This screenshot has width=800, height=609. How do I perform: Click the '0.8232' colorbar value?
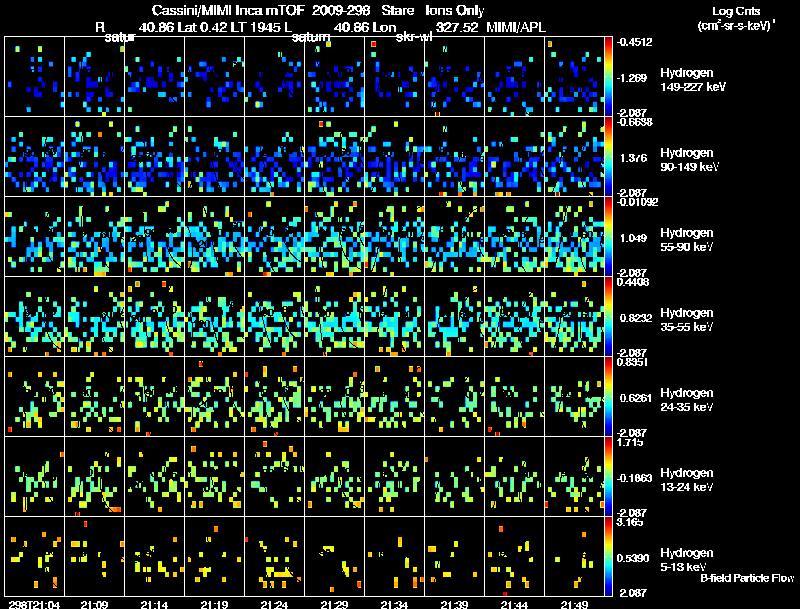[636, 318]
